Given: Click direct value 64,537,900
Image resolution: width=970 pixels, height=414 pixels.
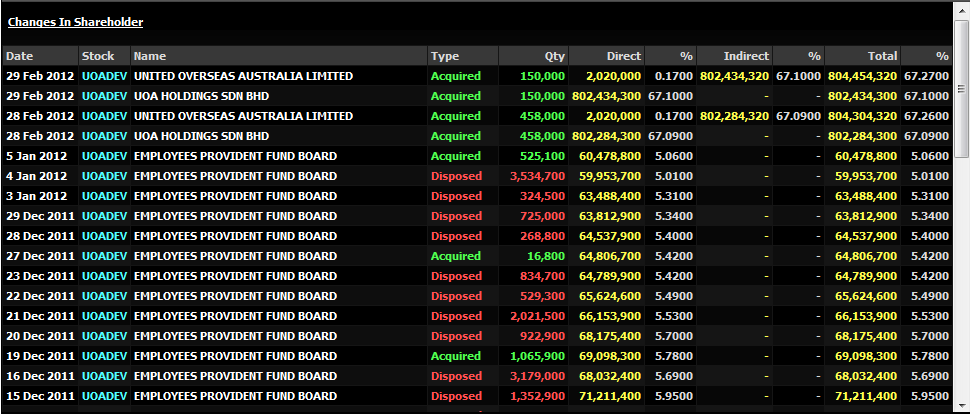Looking at the screenshot, I should click(x=611, y=236).
